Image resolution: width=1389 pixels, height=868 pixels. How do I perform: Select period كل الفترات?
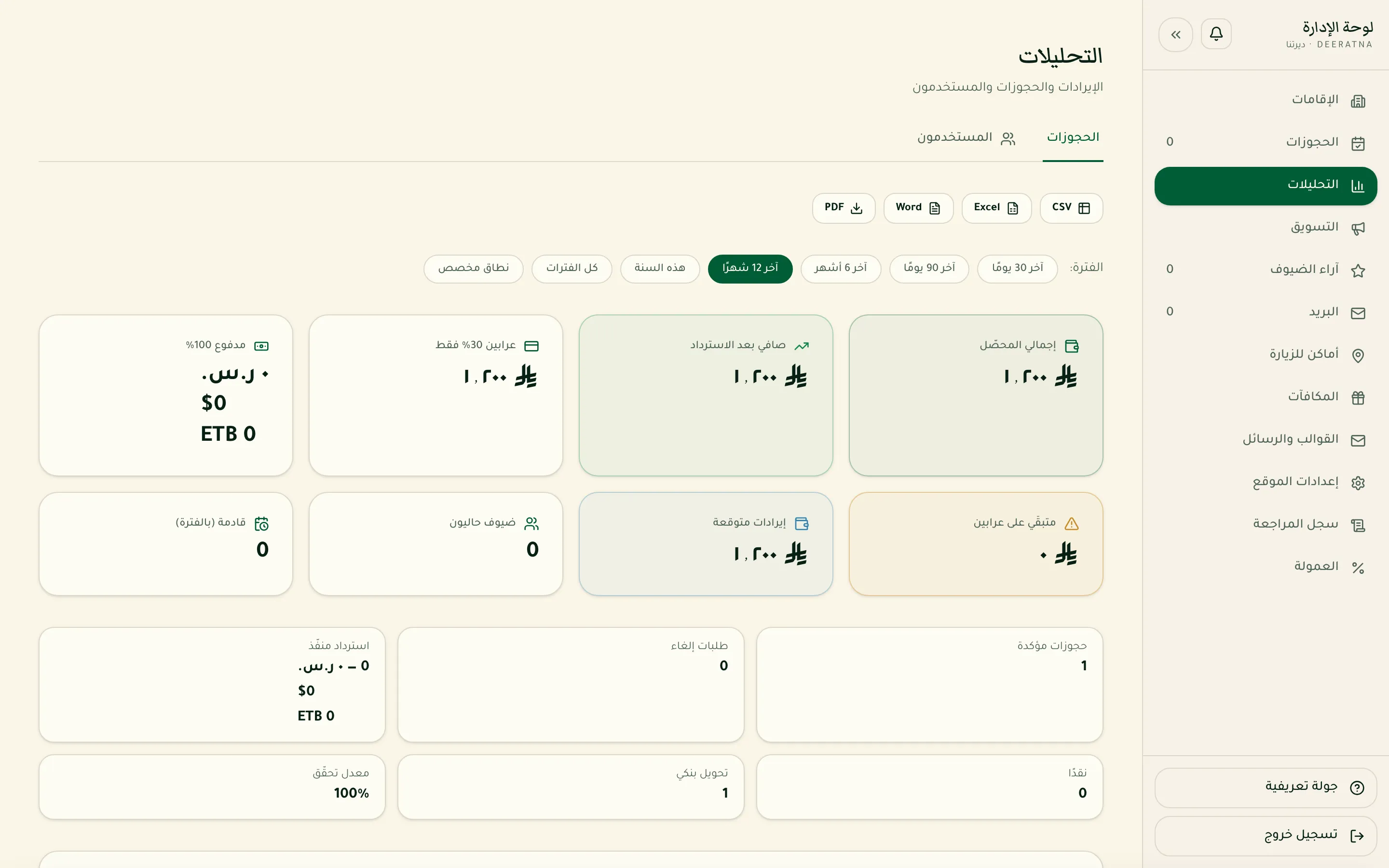pos(572,269)
